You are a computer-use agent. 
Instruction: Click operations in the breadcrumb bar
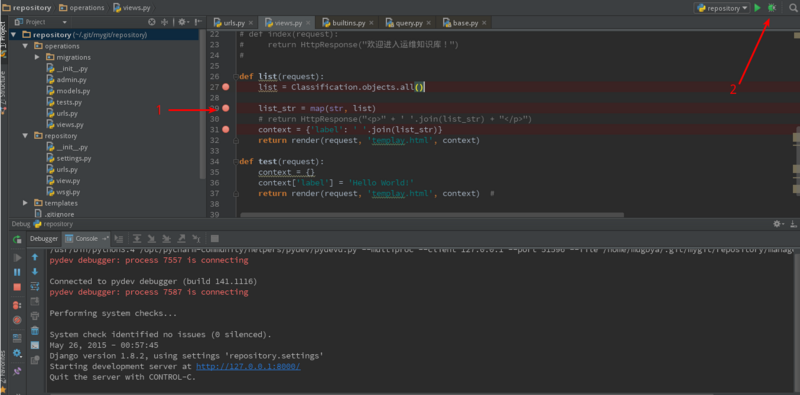(x=81, y=8)
